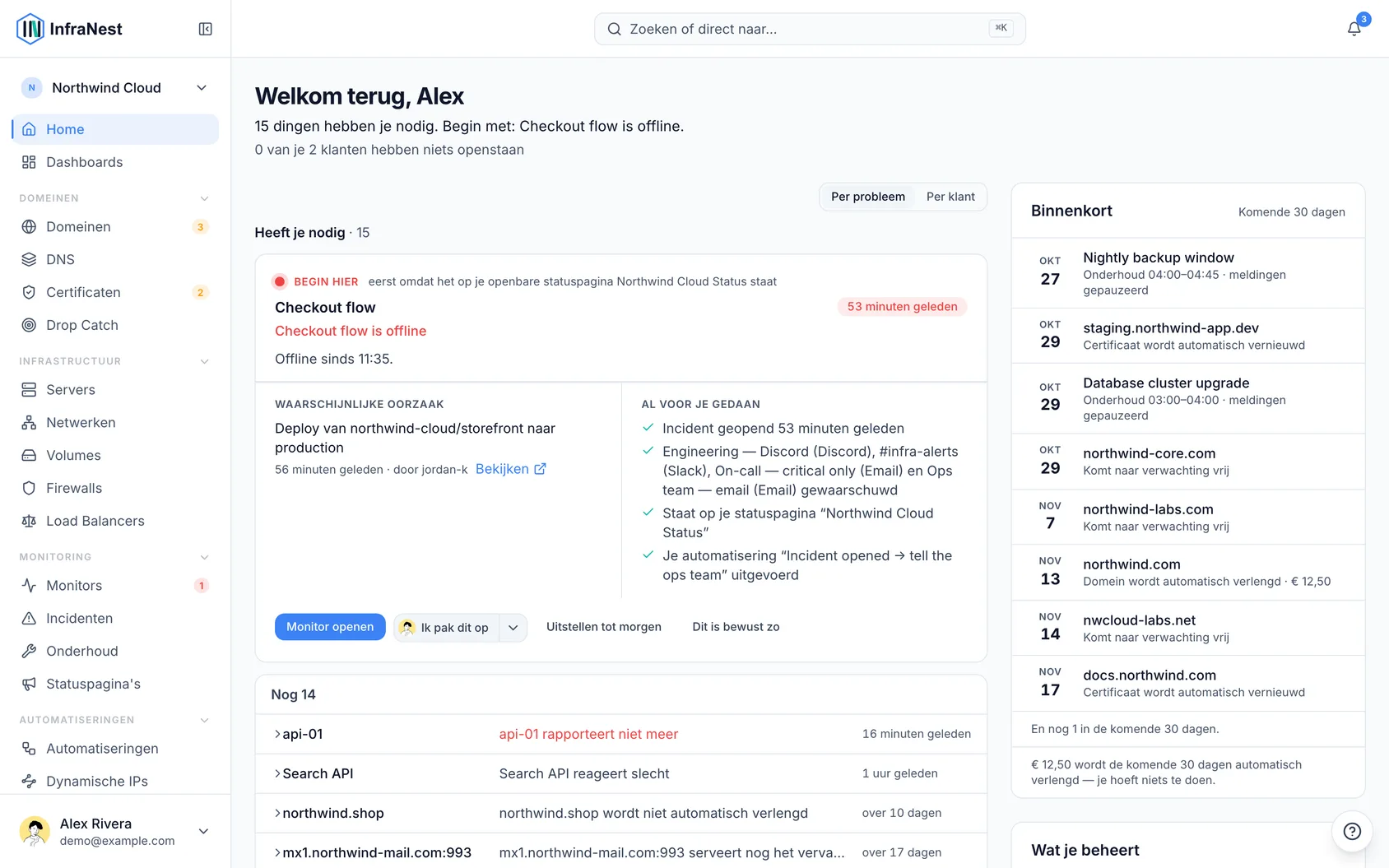
Task: Open Certificaten section
Action: point(115,292)
